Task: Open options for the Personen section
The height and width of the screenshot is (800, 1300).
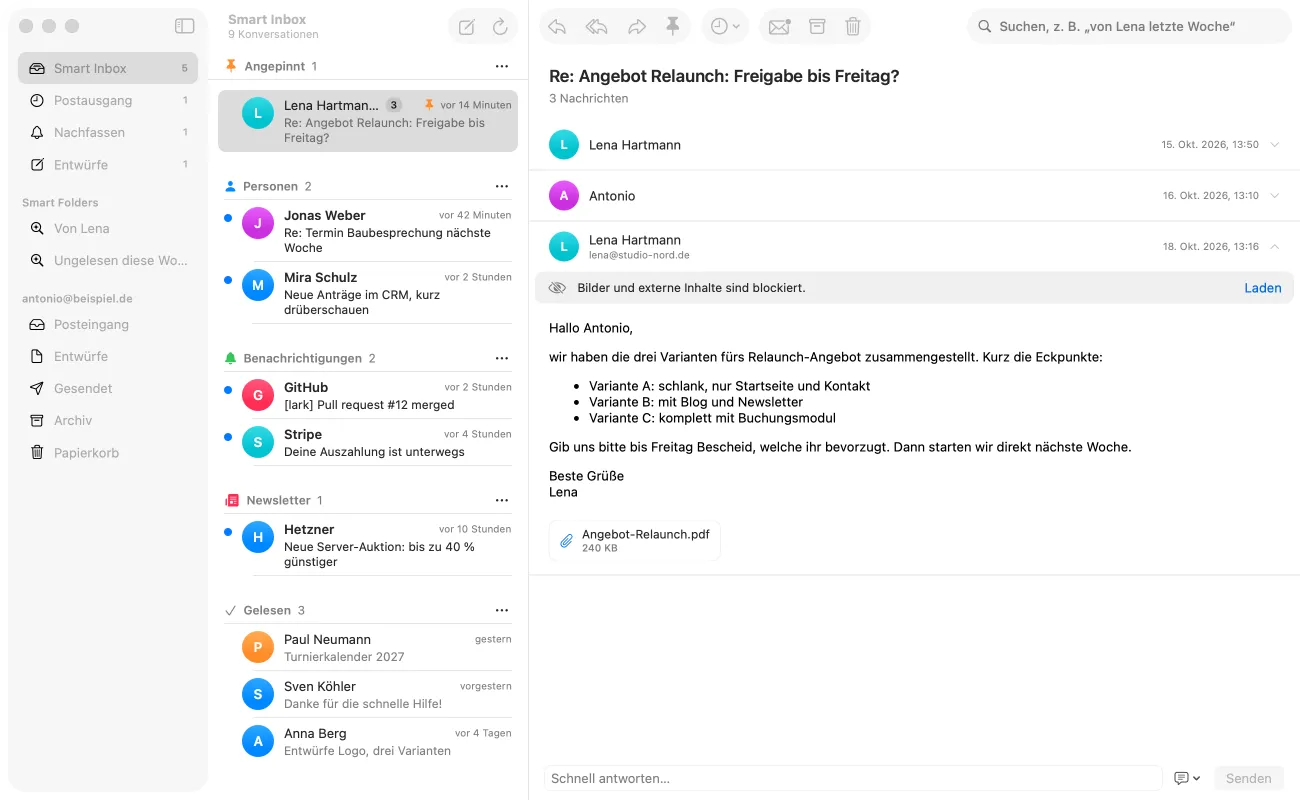Action: pyautogui.click(x=502, y=186)
